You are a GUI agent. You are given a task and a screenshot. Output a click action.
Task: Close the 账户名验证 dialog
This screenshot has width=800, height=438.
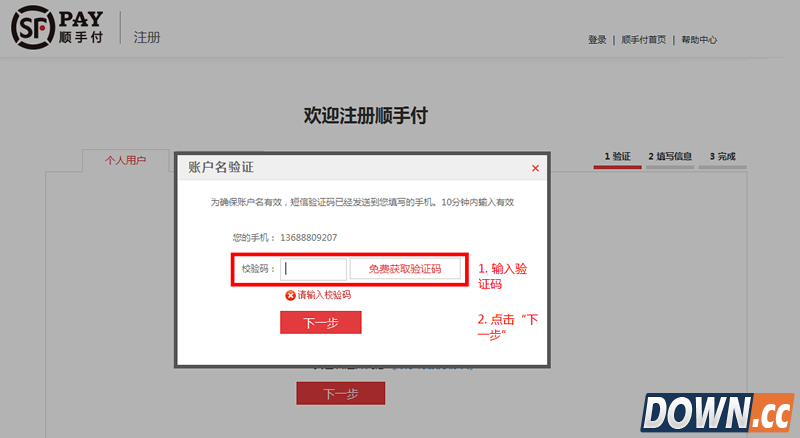coord(535,168)
